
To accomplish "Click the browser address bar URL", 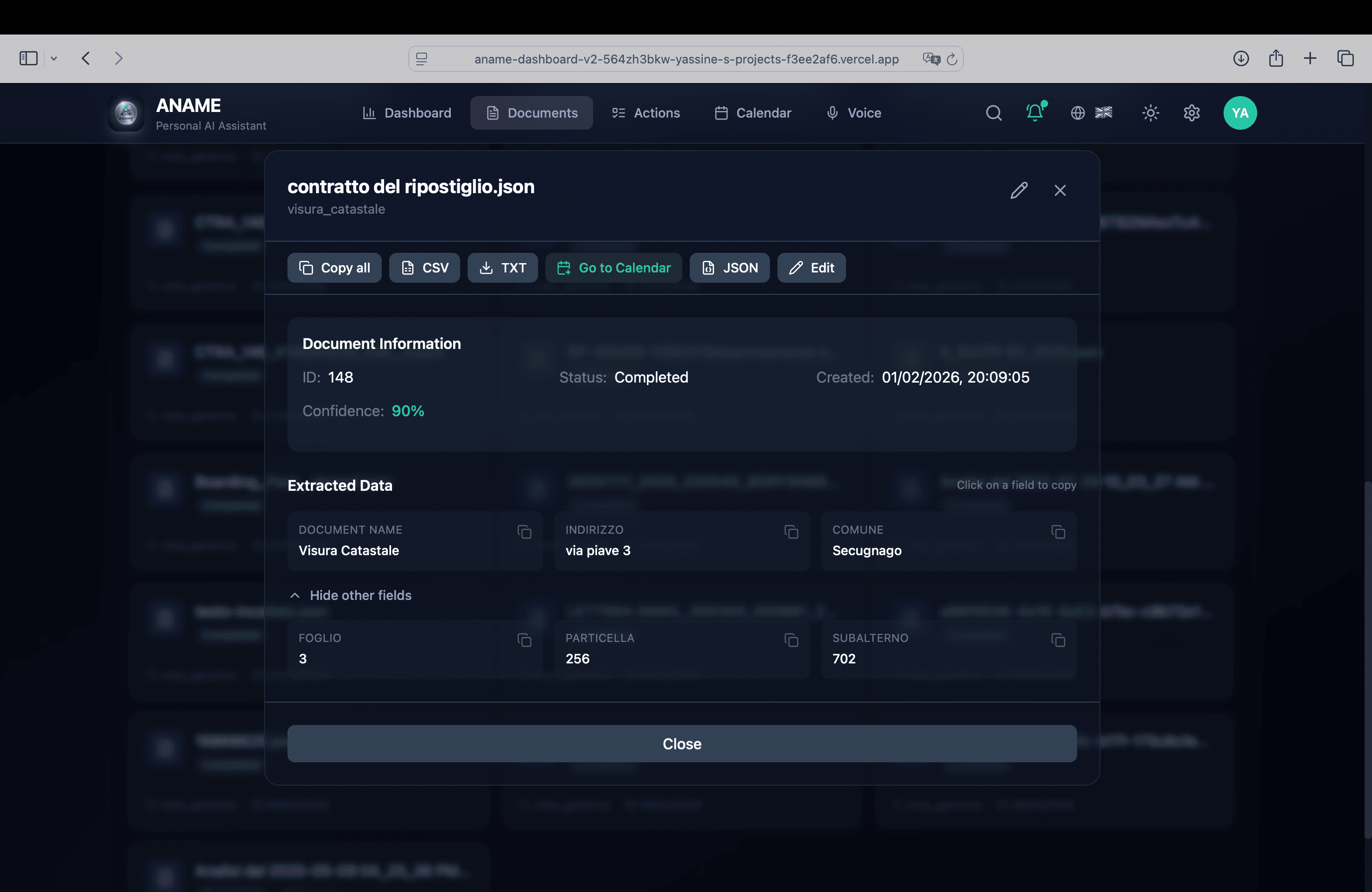I will [686, 59].
